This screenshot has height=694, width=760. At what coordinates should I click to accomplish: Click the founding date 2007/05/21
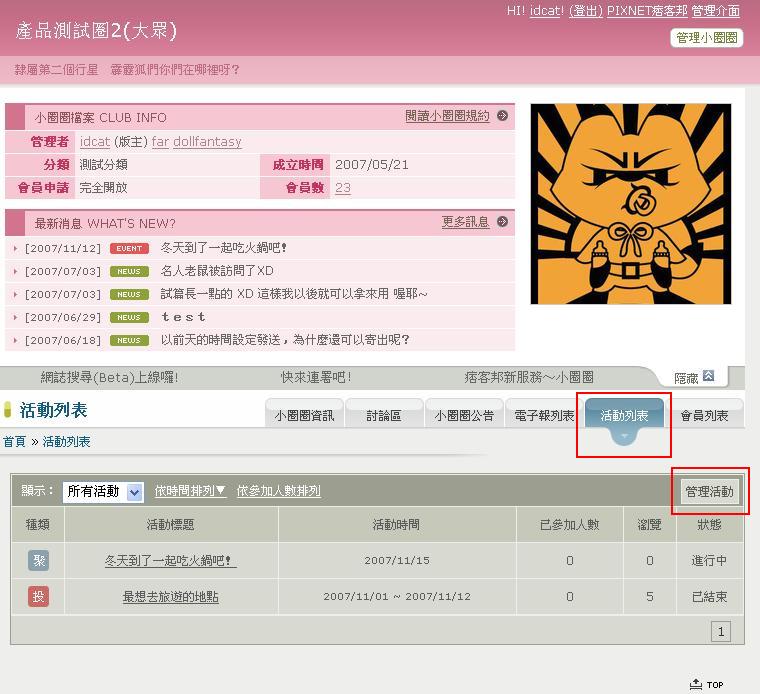(x=372, y=165)
